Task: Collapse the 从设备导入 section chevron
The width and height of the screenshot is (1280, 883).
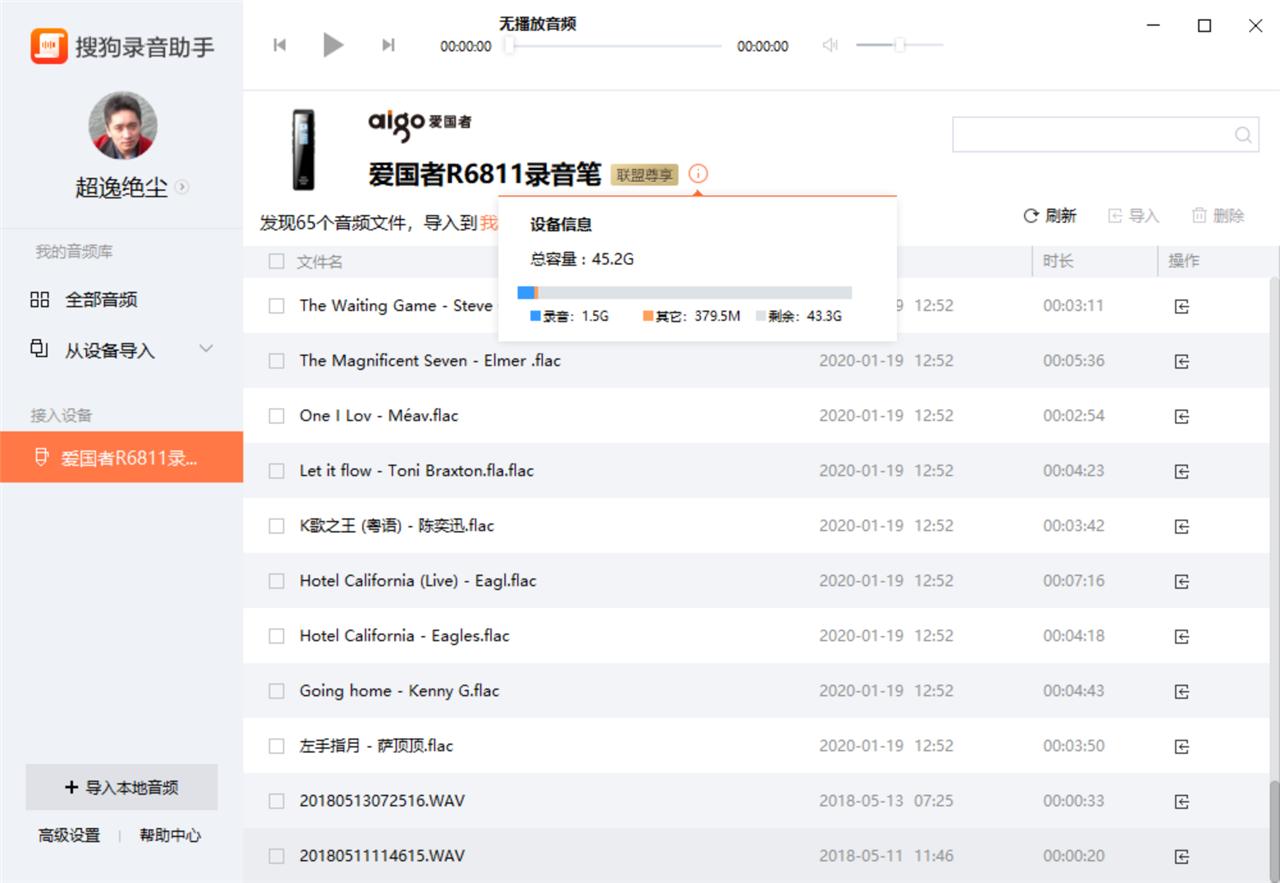Action: [206, 350]
